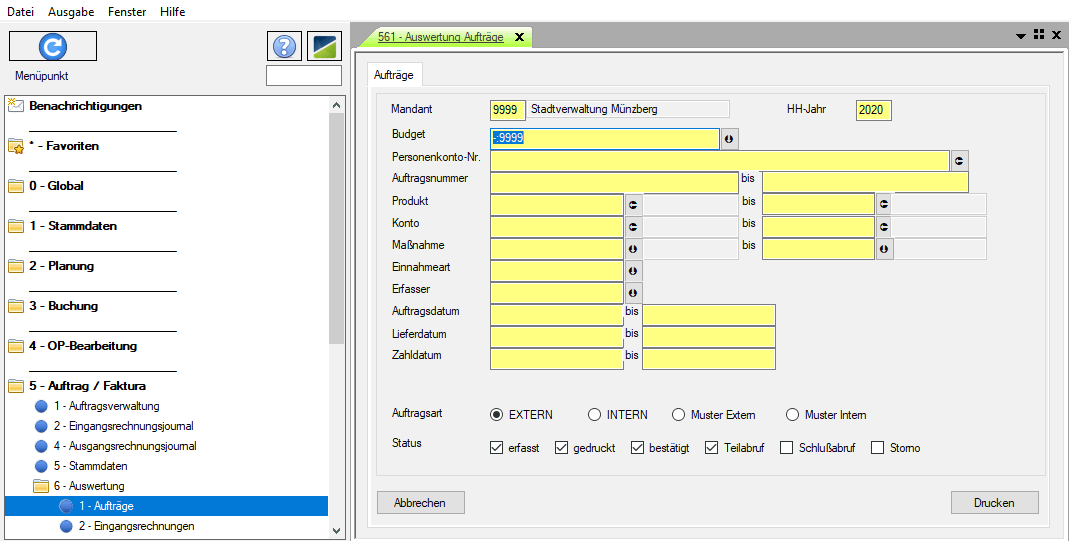The image size is (1069, 541).
Task: Tick the Schlußabruf checkbox
Action: coord(787,448)
